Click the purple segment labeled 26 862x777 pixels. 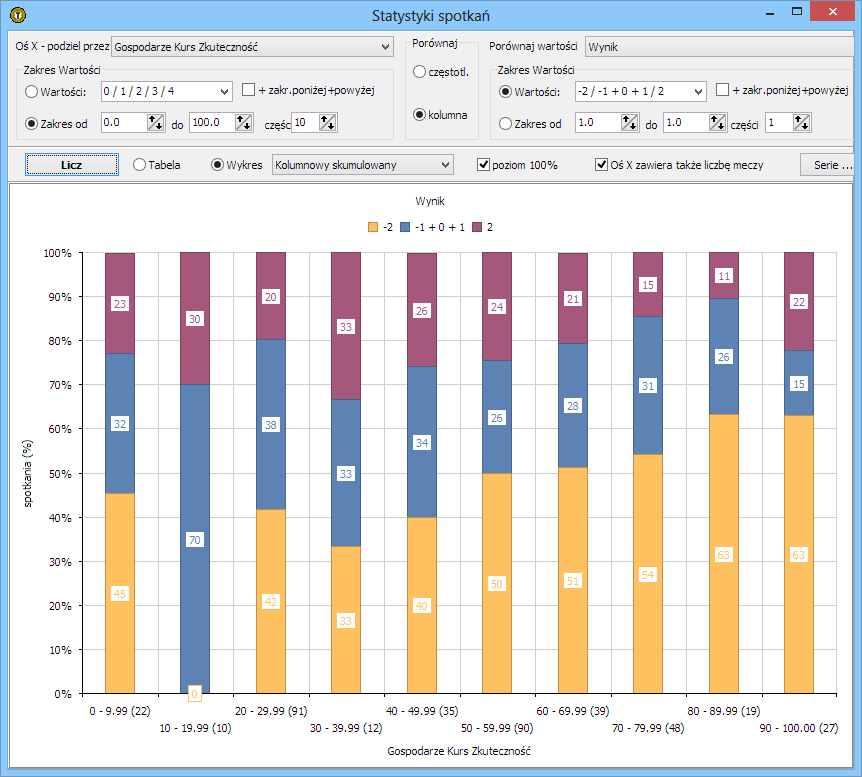[x=422, y=310]
